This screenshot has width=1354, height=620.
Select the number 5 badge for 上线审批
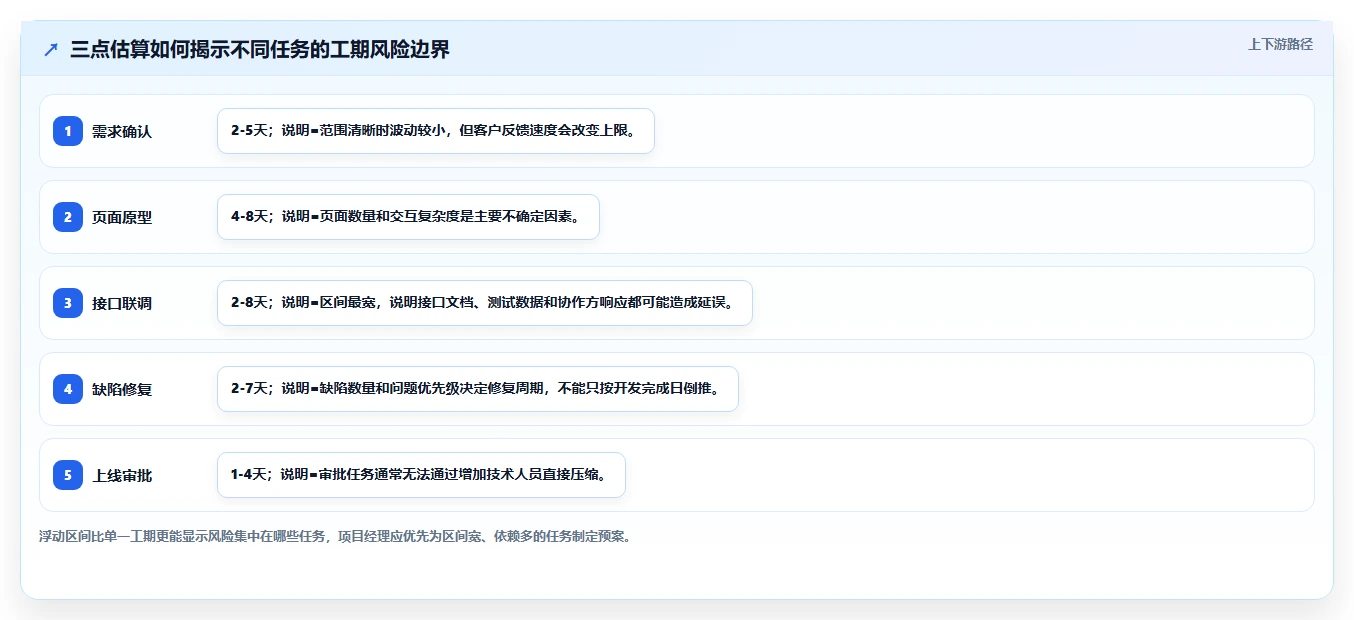[x=68, y=474]
